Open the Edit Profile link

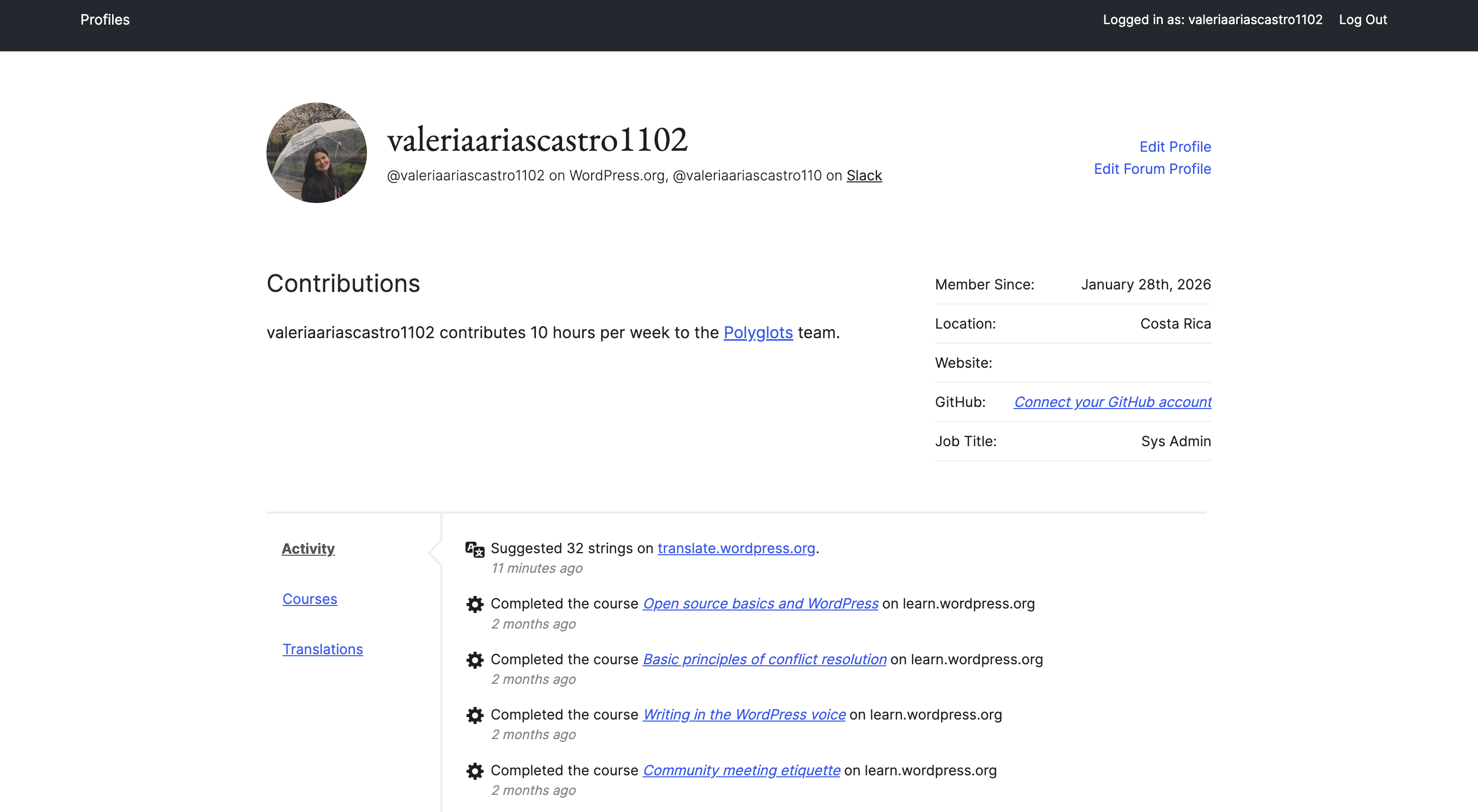tap(1175, 147)
